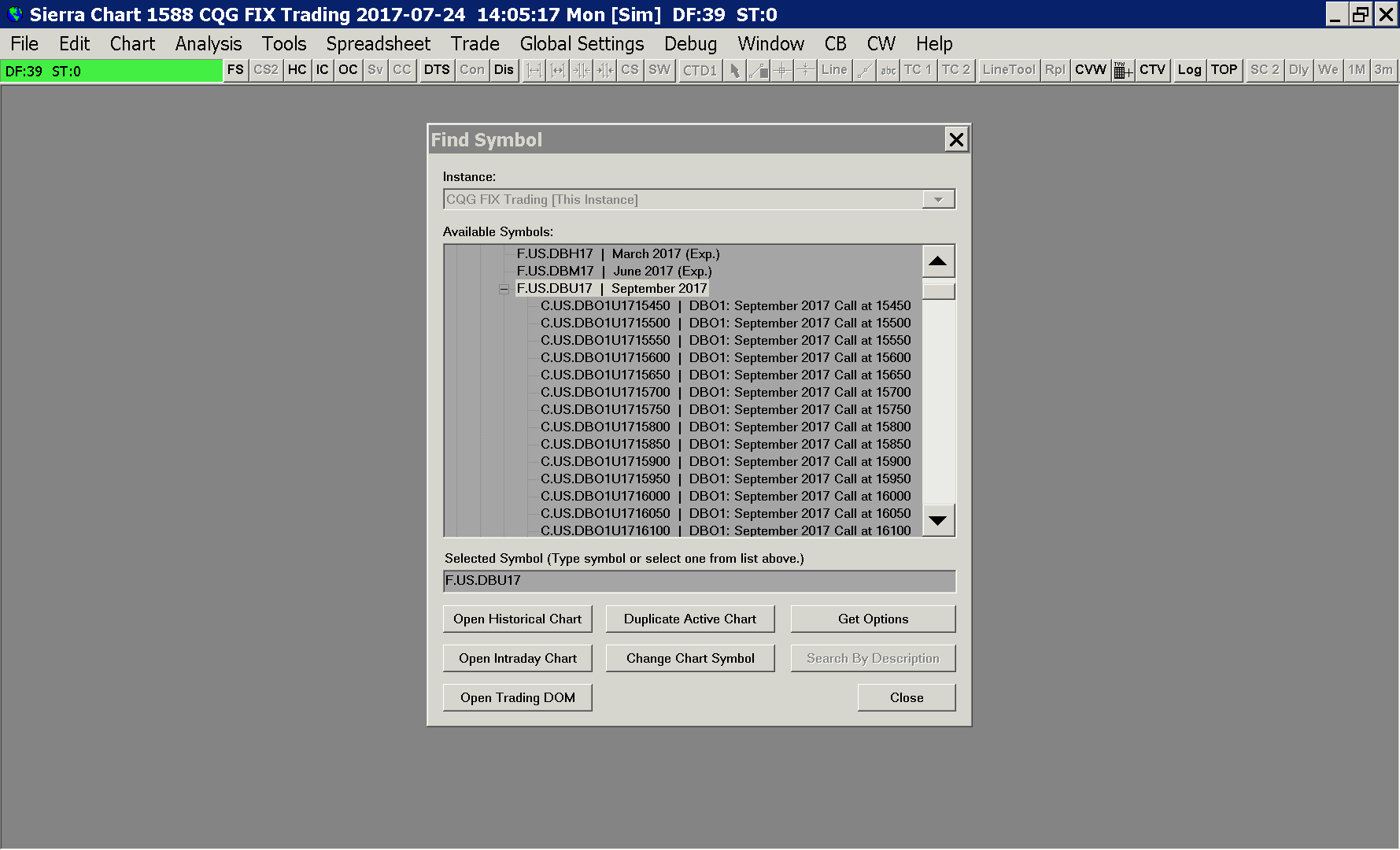Click the Duplicate Active Chart button
1400x850 pixels.
pos(690,619)
